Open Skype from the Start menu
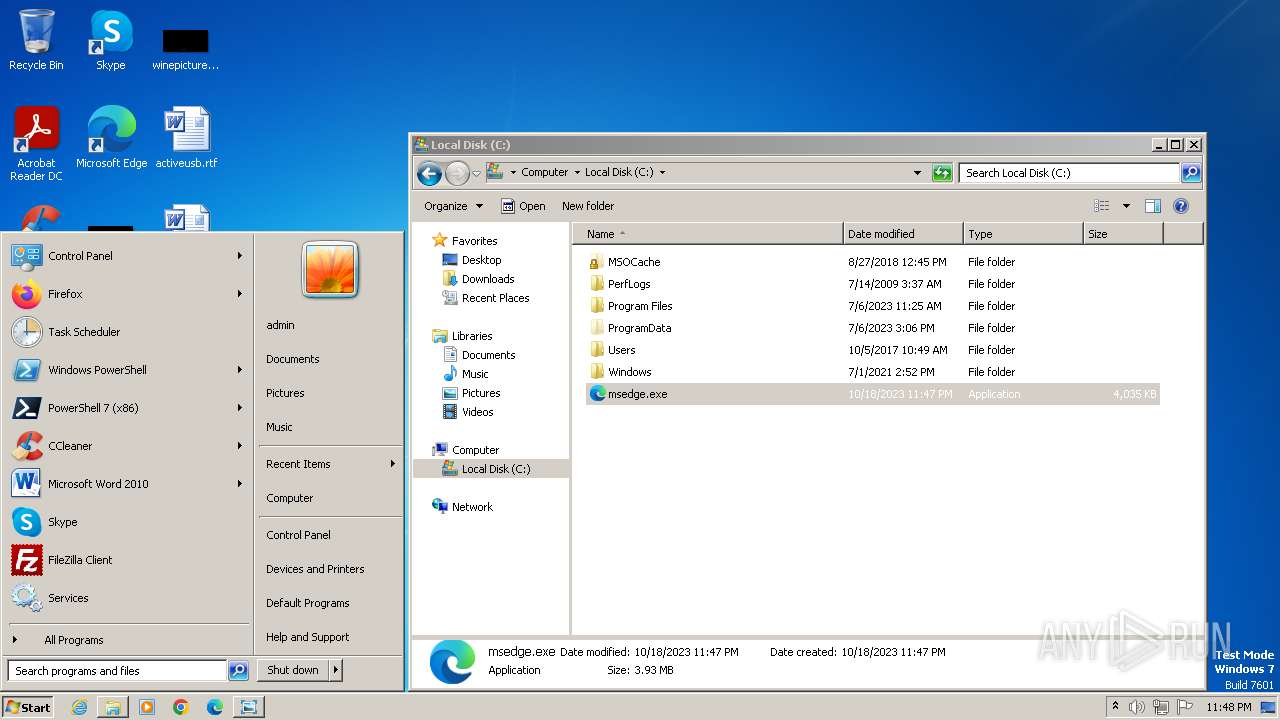 pos(127,522)
